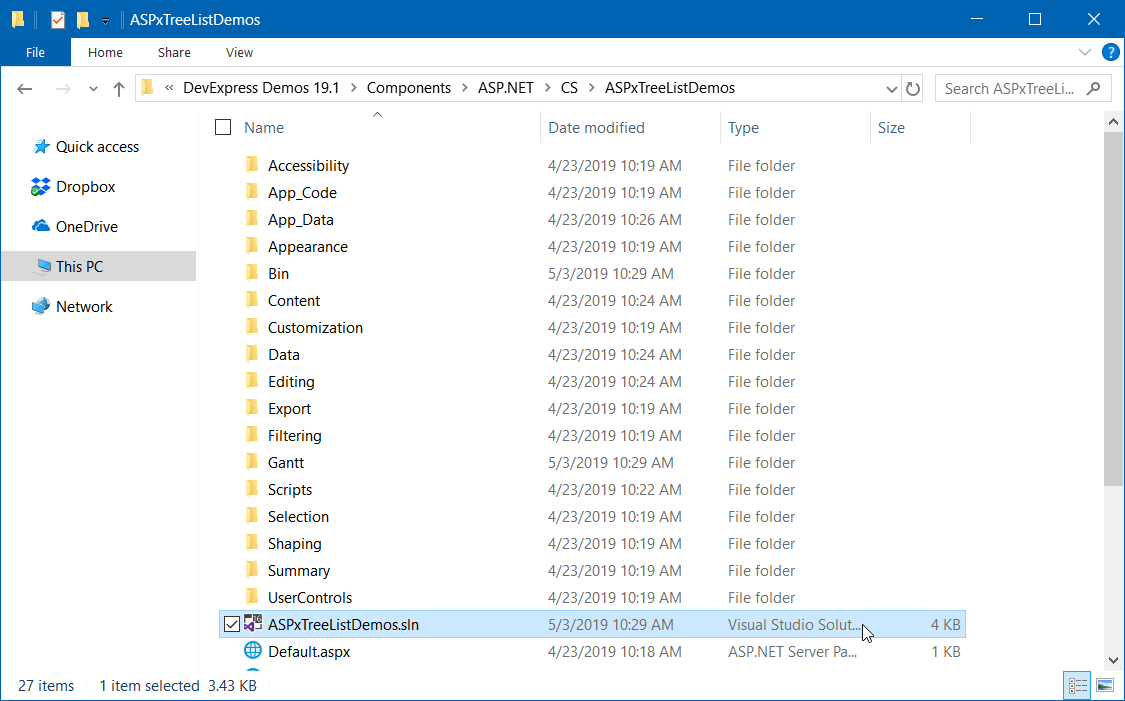Click the ASP.NET breadcrumb segment
1125x701 pixels.
506,88
